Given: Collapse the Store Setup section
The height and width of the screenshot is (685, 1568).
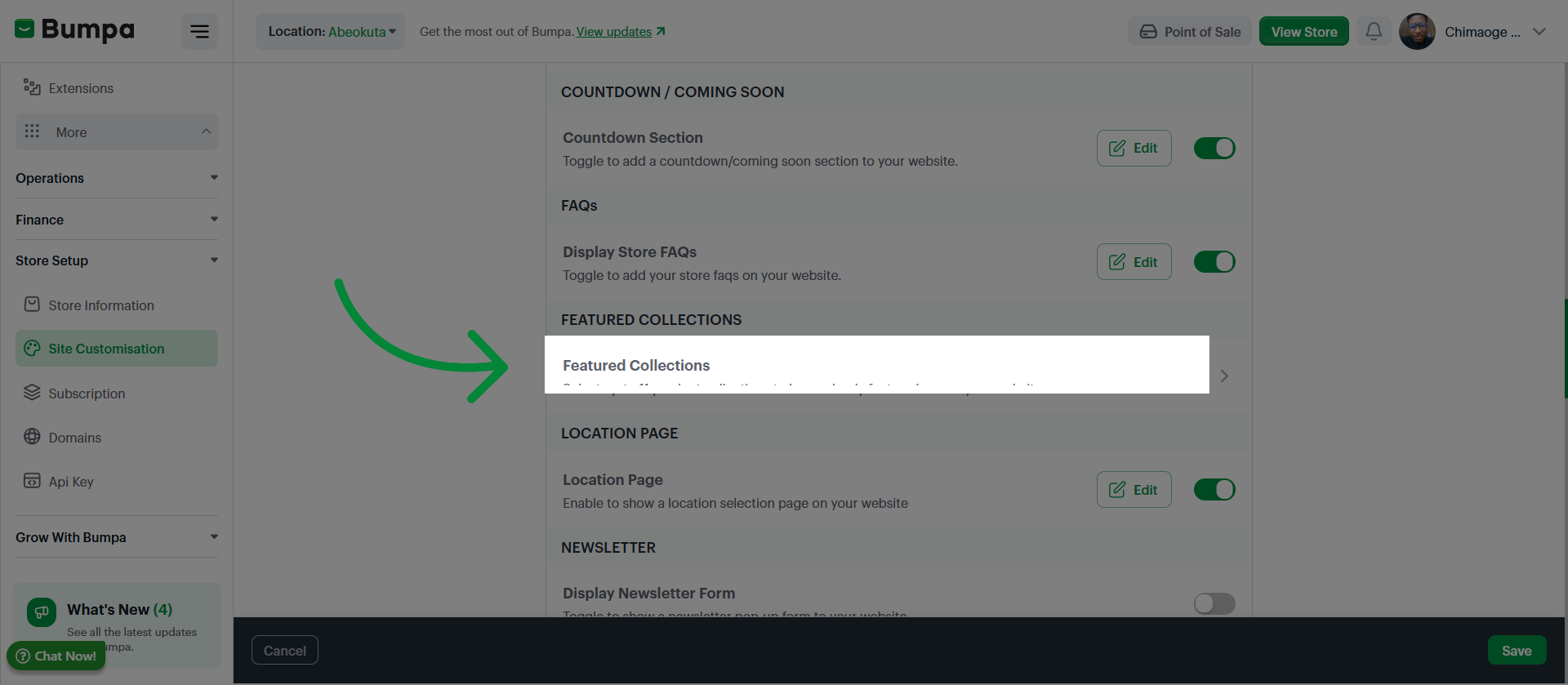Looking at the screenshot, I should point(117,260).
